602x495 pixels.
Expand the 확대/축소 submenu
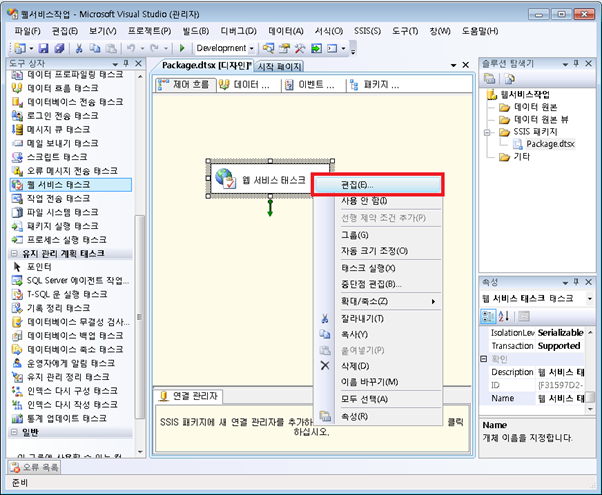tap(391, 301)
